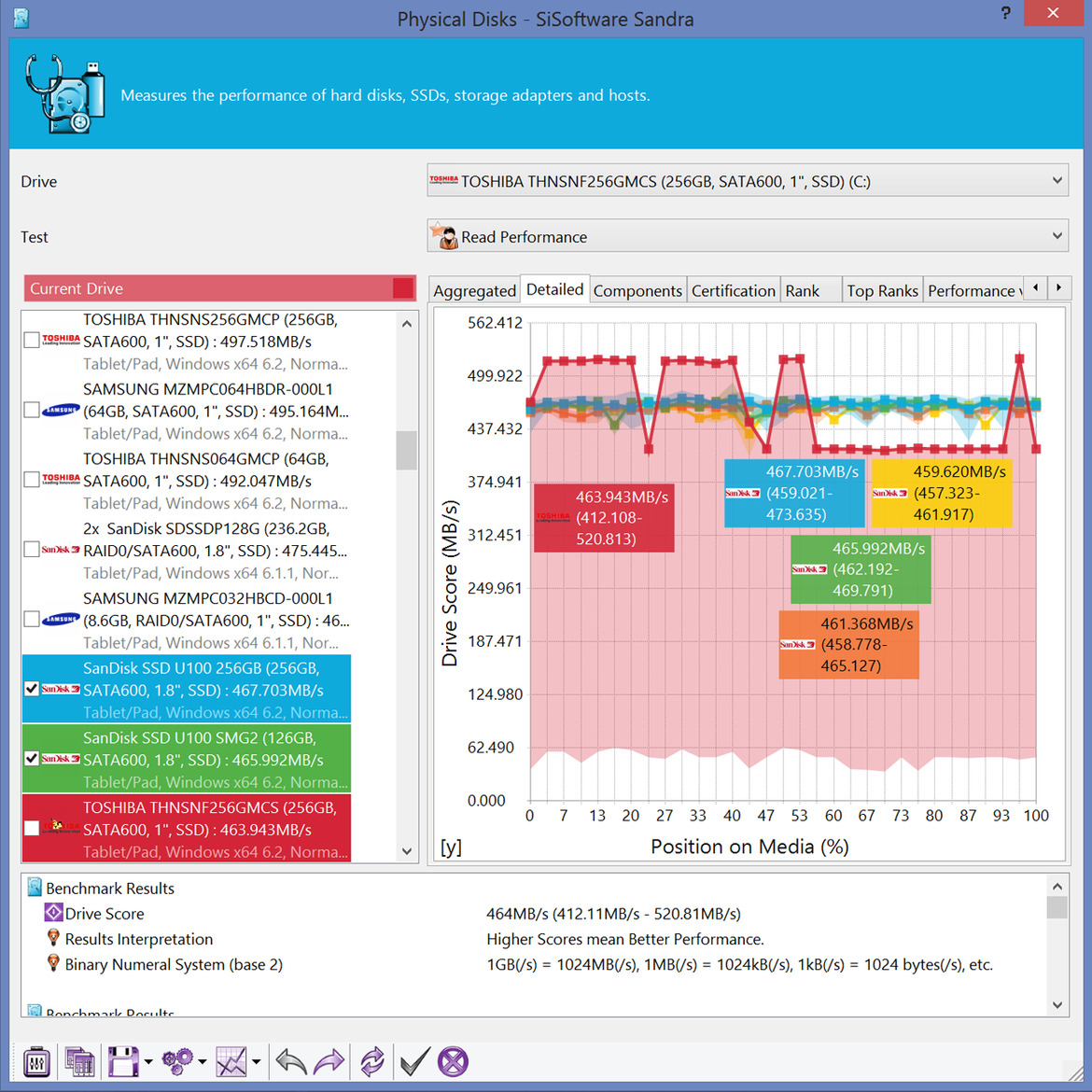Click the yellow 459.620MB/s legend box

click(x=942, y=493)
